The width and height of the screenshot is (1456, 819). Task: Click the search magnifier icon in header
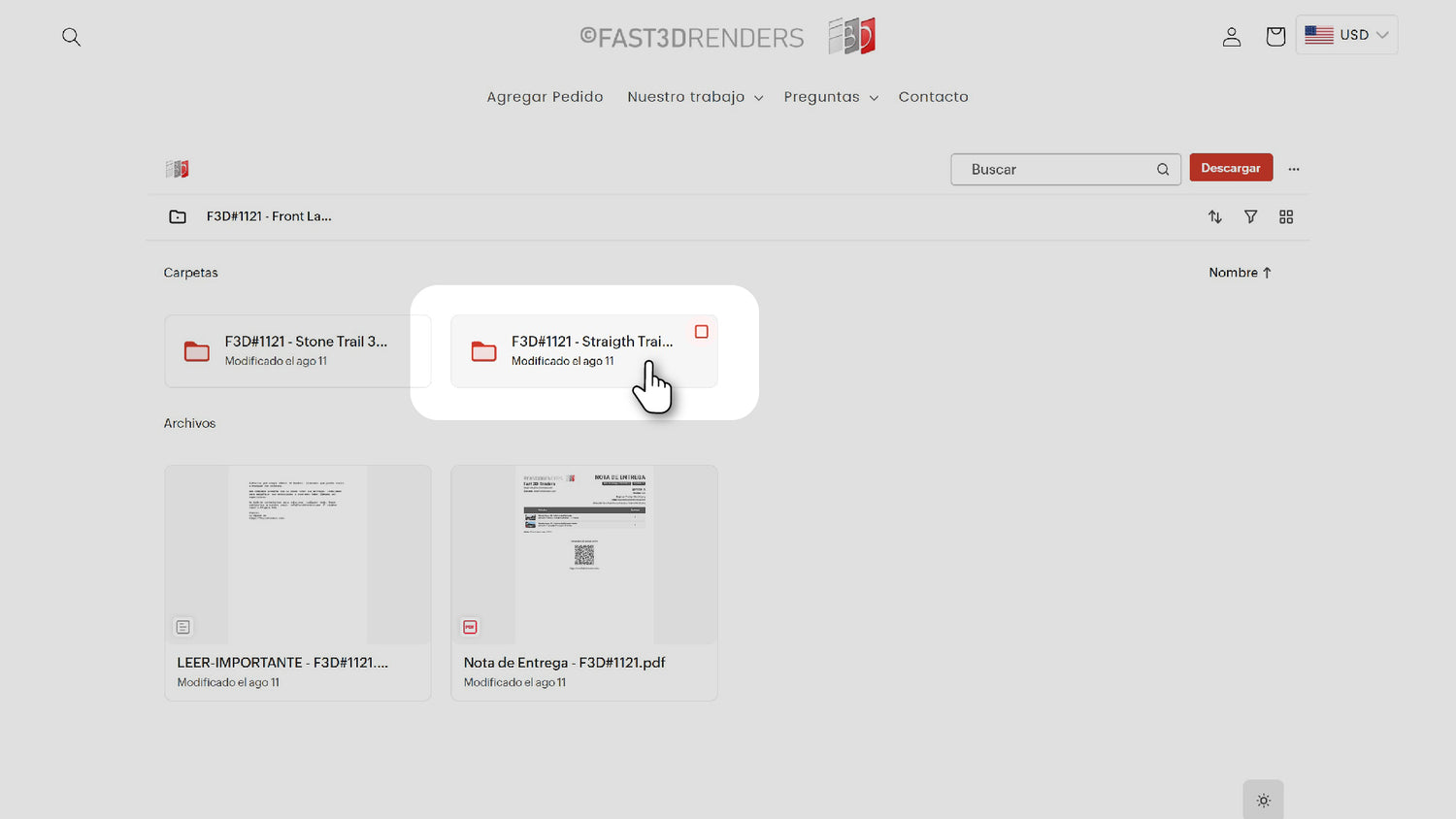point(71,37)
